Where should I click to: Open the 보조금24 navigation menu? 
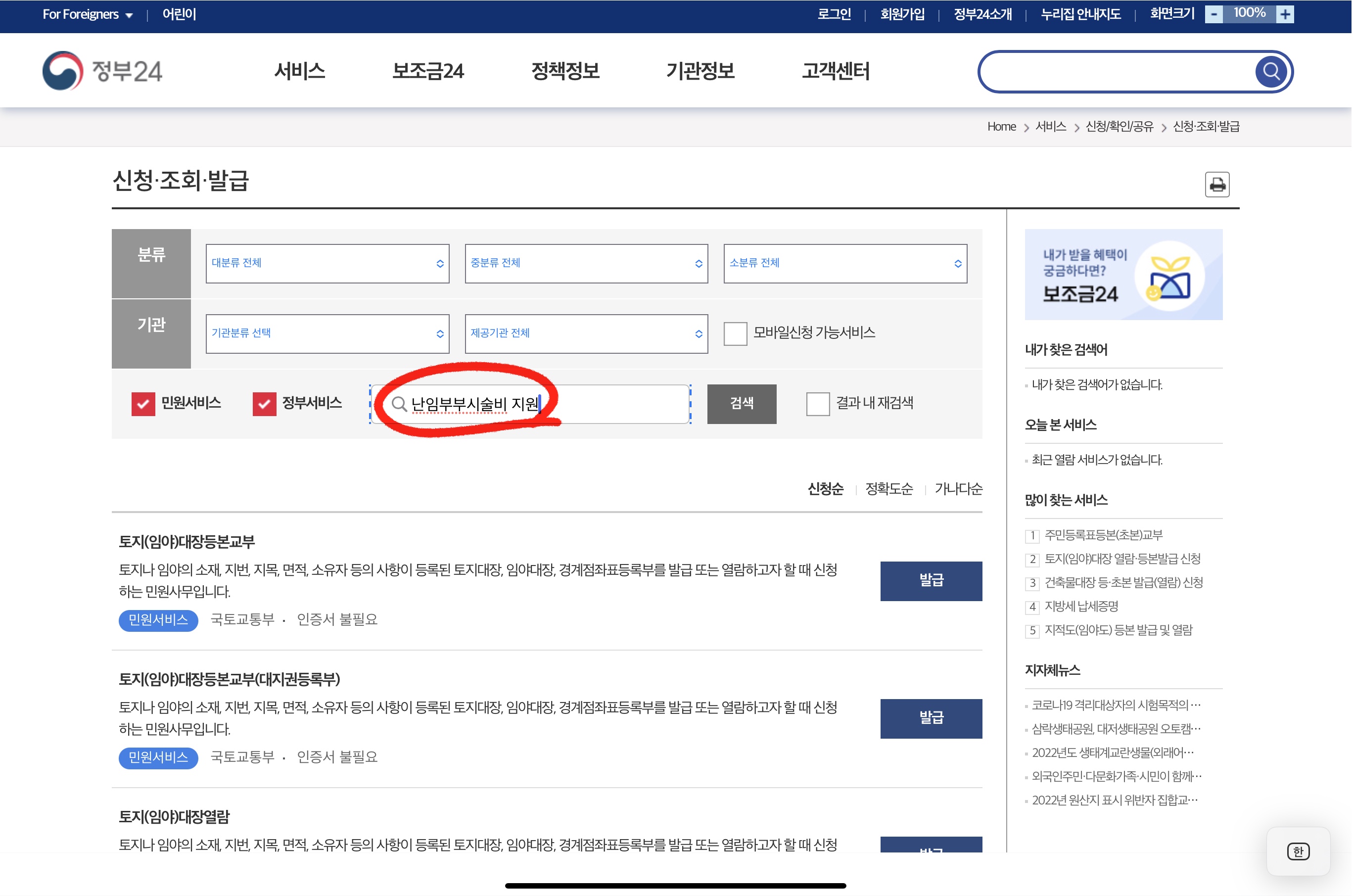pyautogui.click(x=428, y=71)
